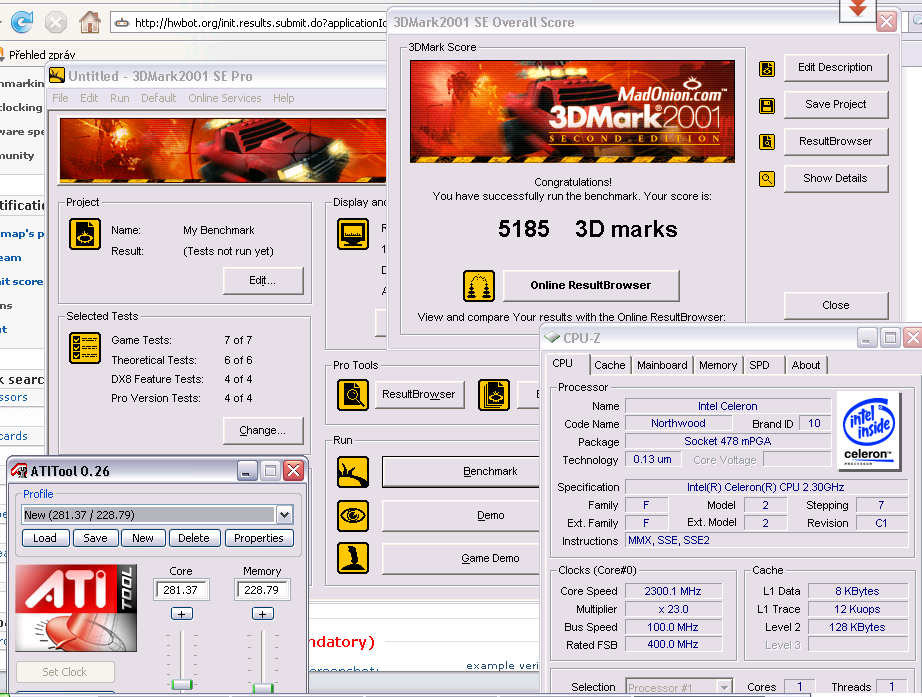Click the Show Details magnifier icon

(767, 179)
